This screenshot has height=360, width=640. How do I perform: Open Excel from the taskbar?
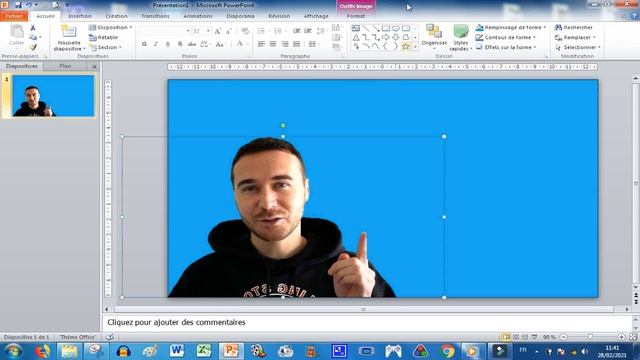(203, 351)
